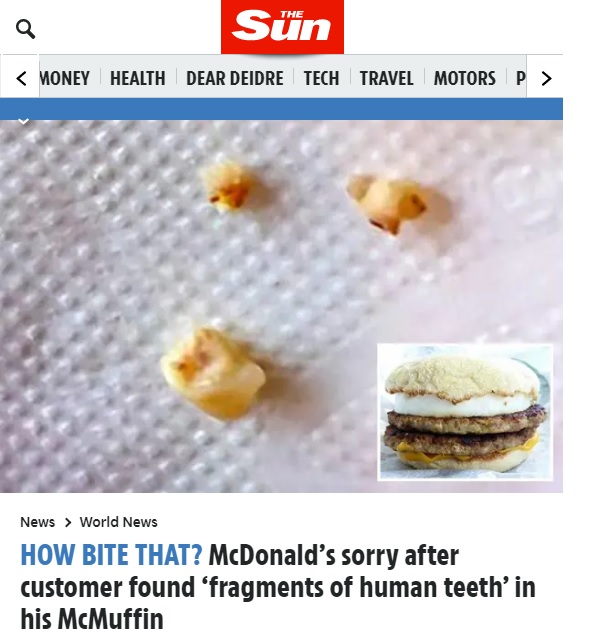
Task: Open the Travel section
Action: coord(386,78)
